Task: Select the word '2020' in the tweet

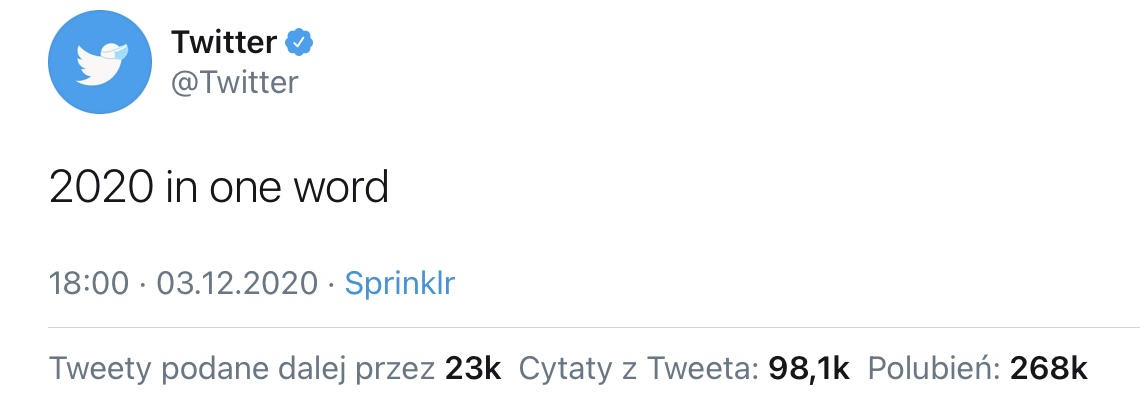Action: pyautogui.click(x=100, y=188)
